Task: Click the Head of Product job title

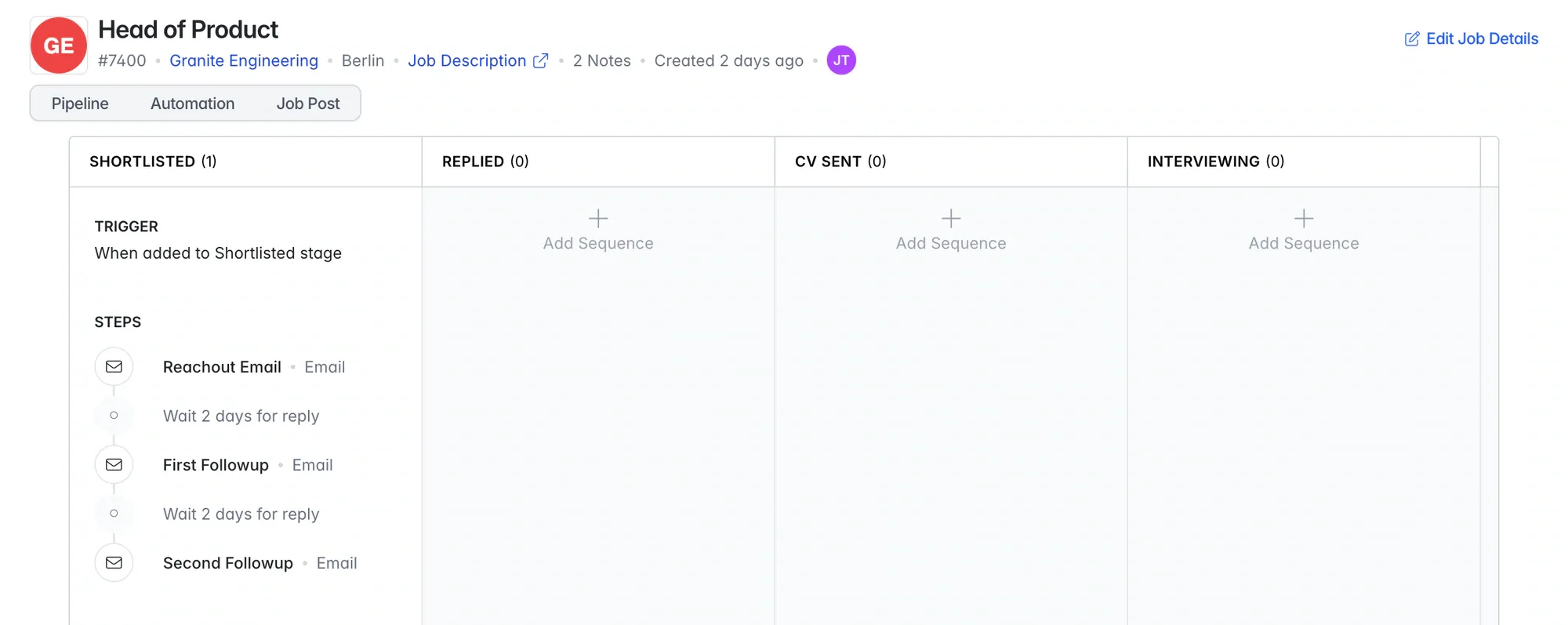Action: [188, 30]
